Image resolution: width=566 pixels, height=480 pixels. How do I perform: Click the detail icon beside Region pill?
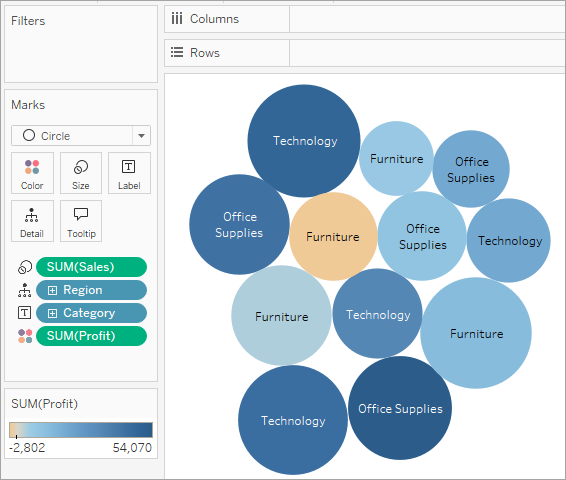point(25,290)
